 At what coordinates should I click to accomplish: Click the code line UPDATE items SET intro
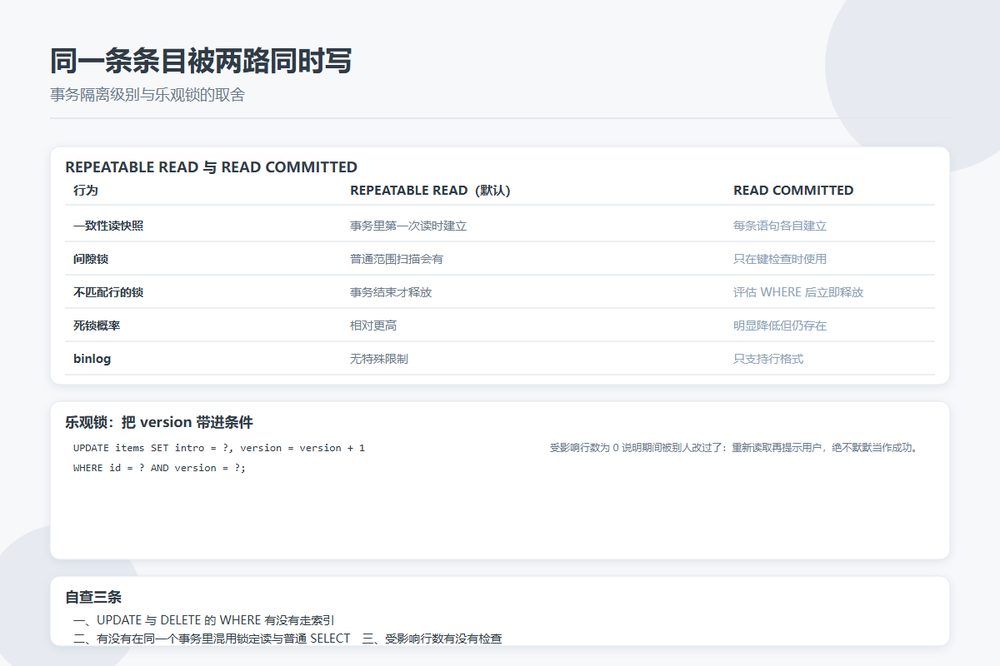(x=219, y=448)
